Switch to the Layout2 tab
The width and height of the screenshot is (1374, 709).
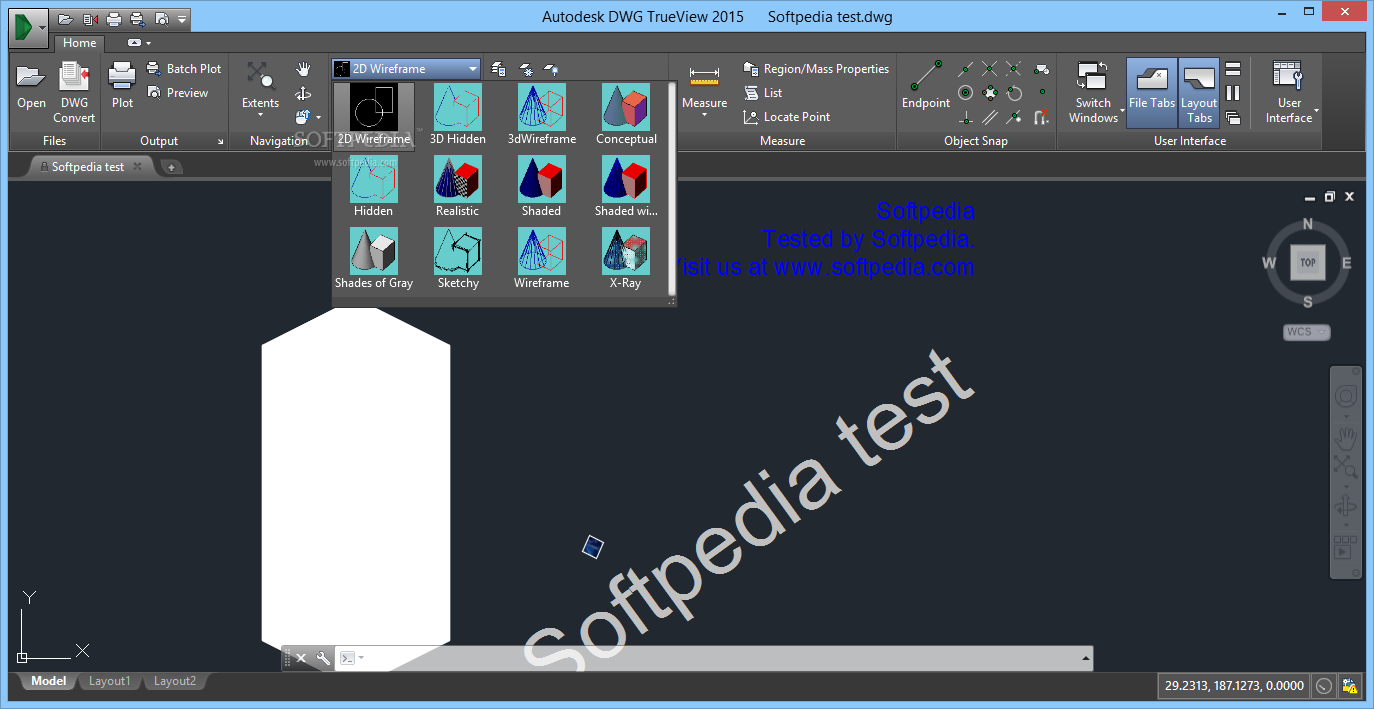(175, 682)
